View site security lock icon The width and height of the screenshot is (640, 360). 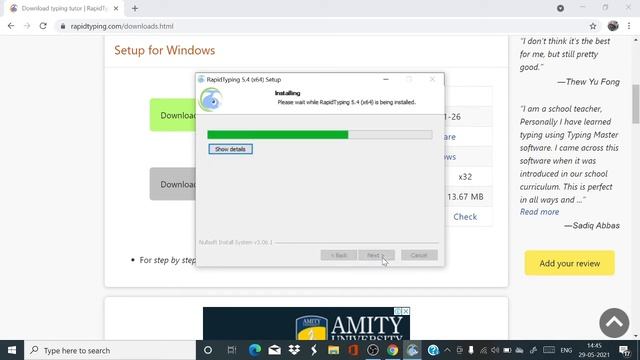coord(62,26)
